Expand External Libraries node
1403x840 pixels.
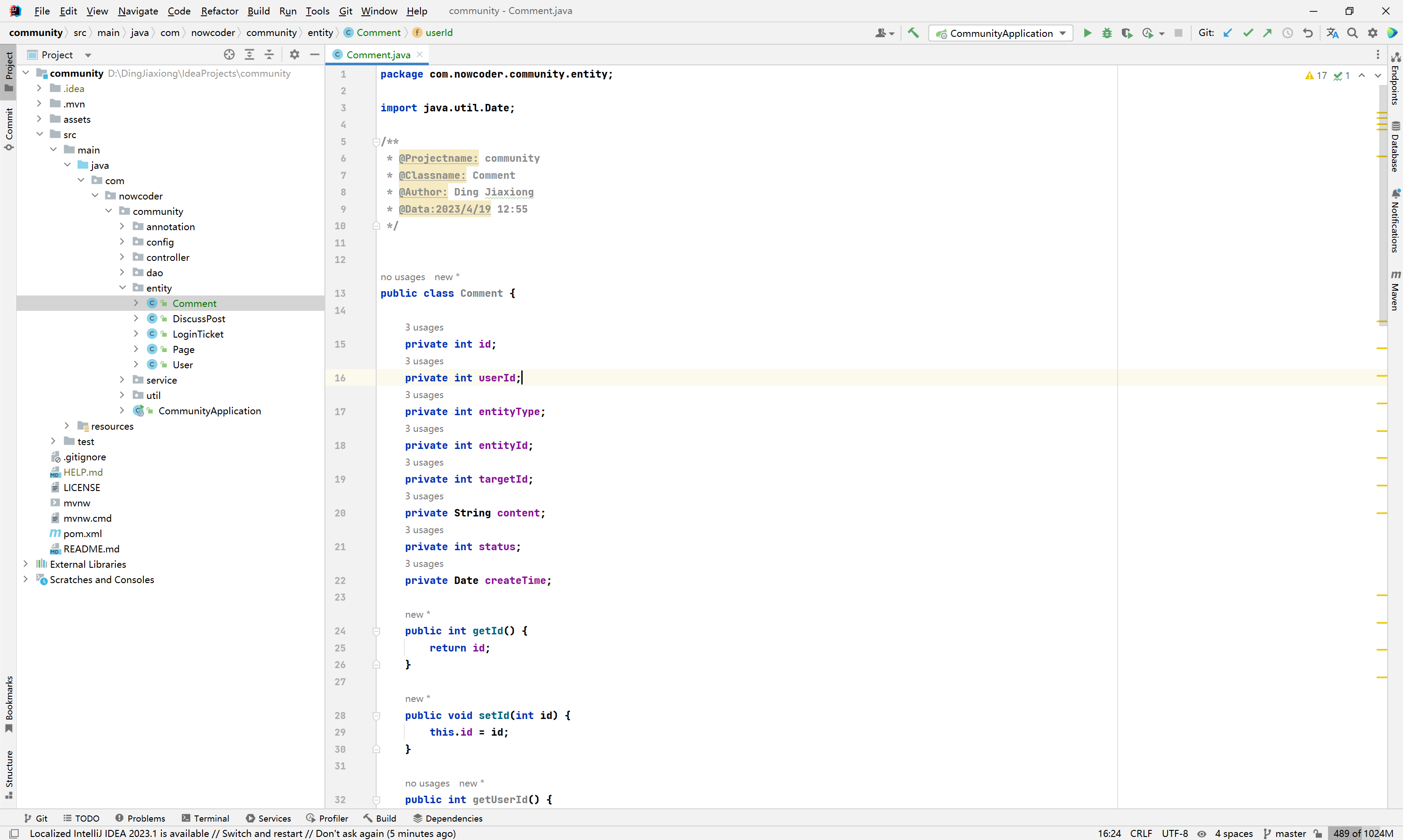pos(25,564)
